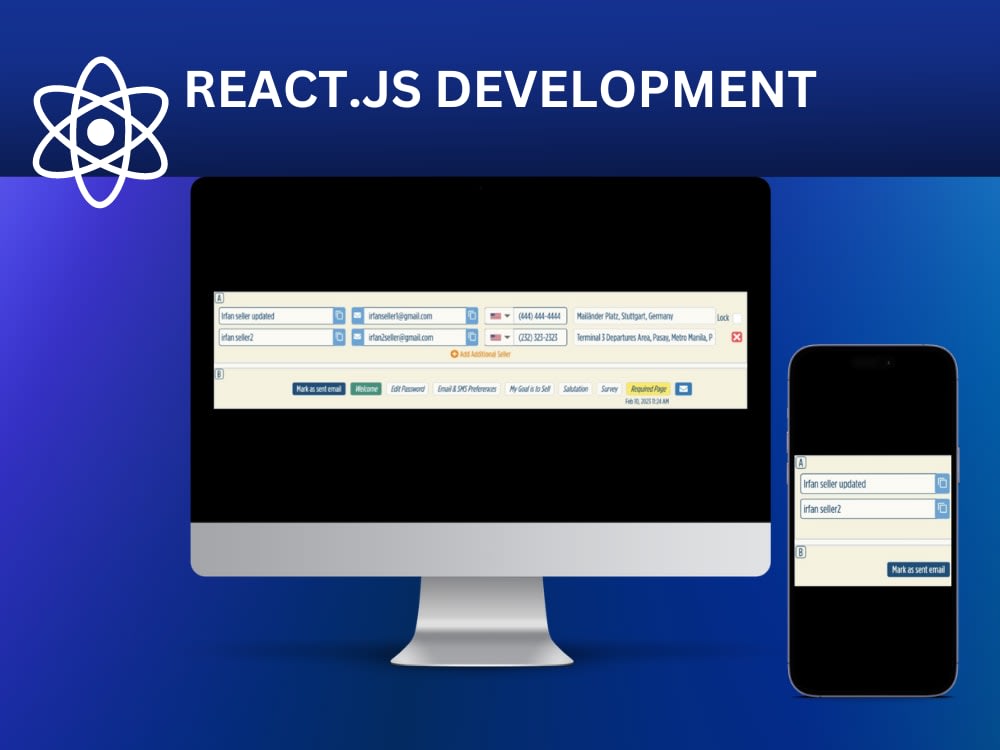1000x750 pixels.
Task: Copy 'Irfan seller updated' name on phone mockup
Action: click(x=942, y=483)
